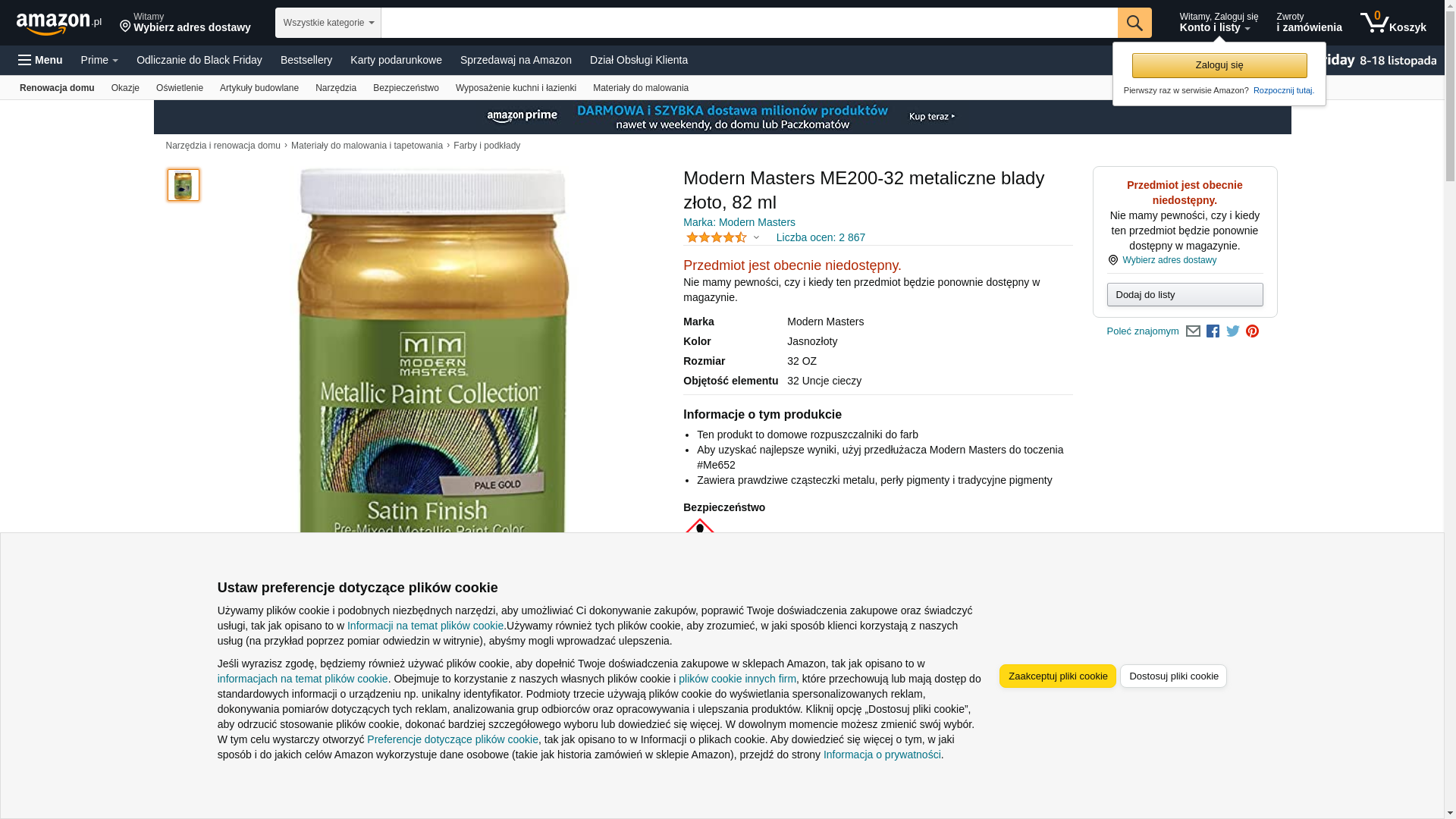This screenshot has width=1456, height=819.
Task: Share product on Pinterest icon
Action: tap(1252, 331)
